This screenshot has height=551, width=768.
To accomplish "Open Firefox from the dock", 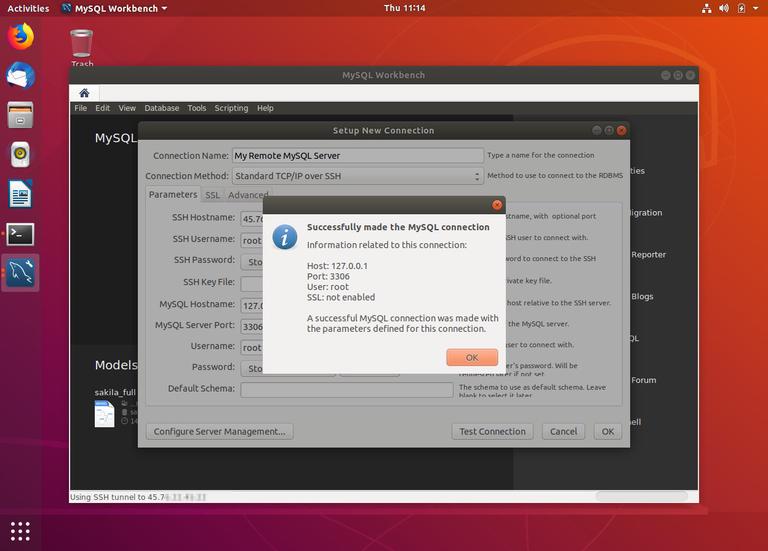I will [20, 38].
